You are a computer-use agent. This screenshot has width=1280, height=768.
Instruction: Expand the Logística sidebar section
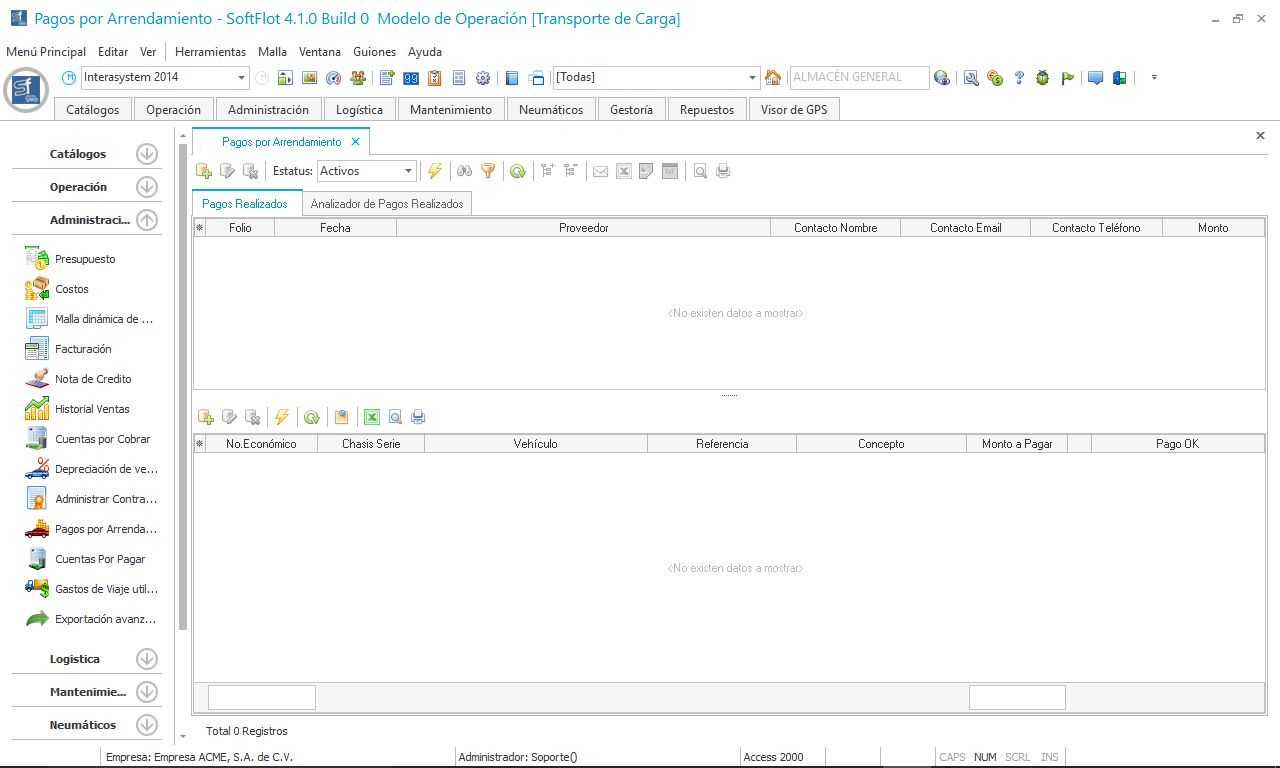[147, 659]
